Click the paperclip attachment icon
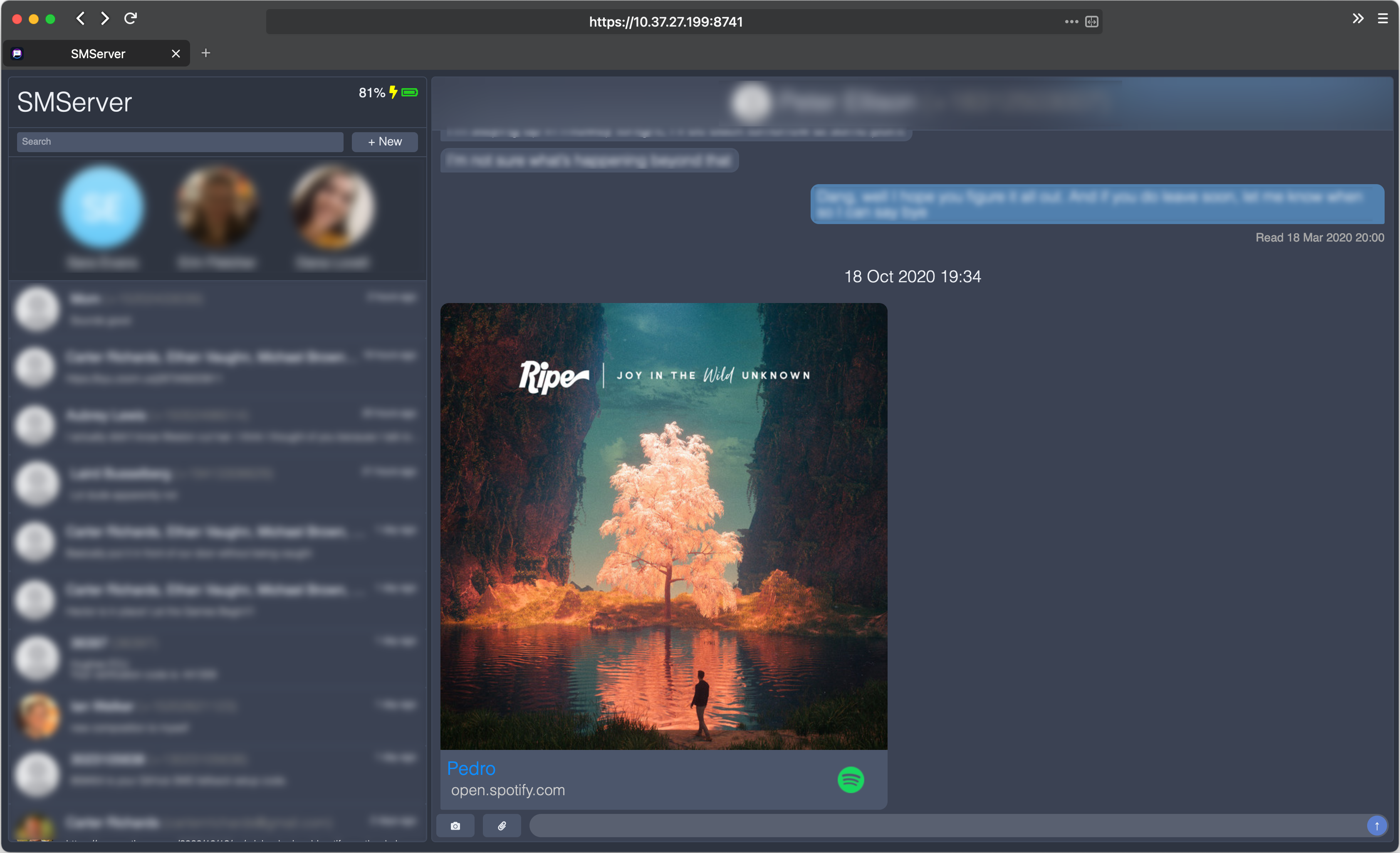 tap(502, 826)
